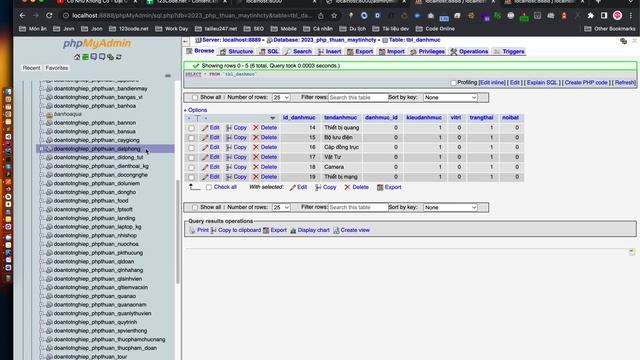Reload the page with browser refresh
Viewport: 640px width, 360px height.
click(49, 16)
